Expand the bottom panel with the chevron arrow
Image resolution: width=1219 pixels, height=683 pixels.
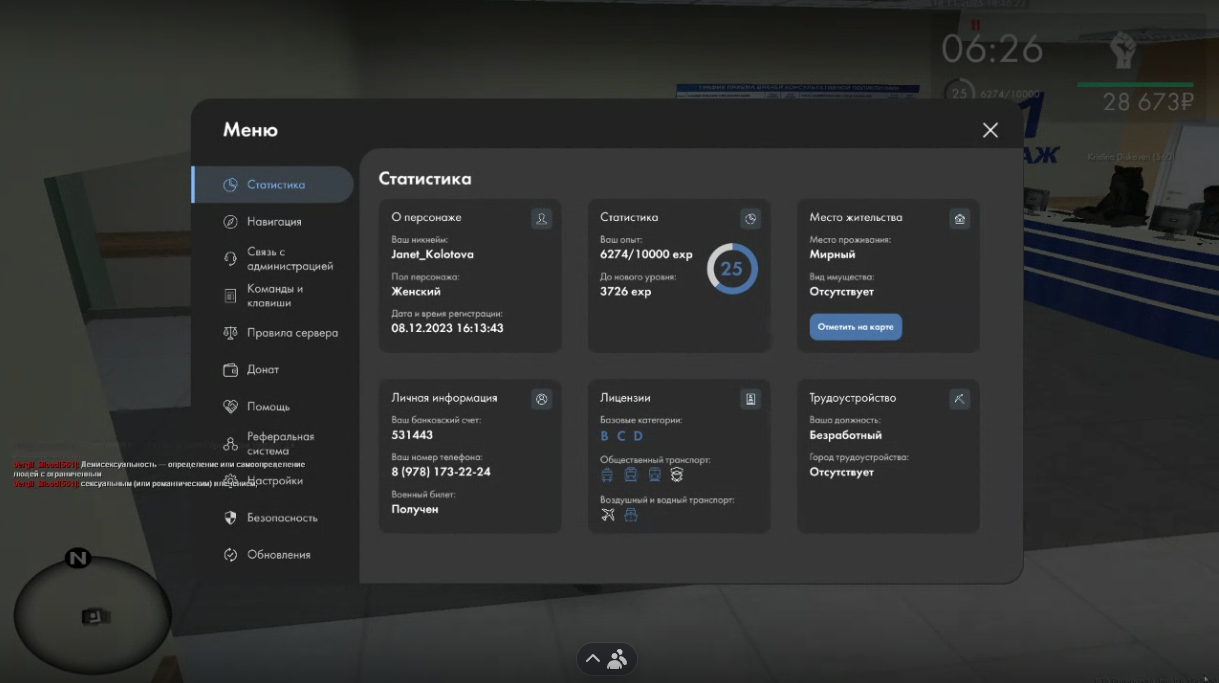(592, 659)
